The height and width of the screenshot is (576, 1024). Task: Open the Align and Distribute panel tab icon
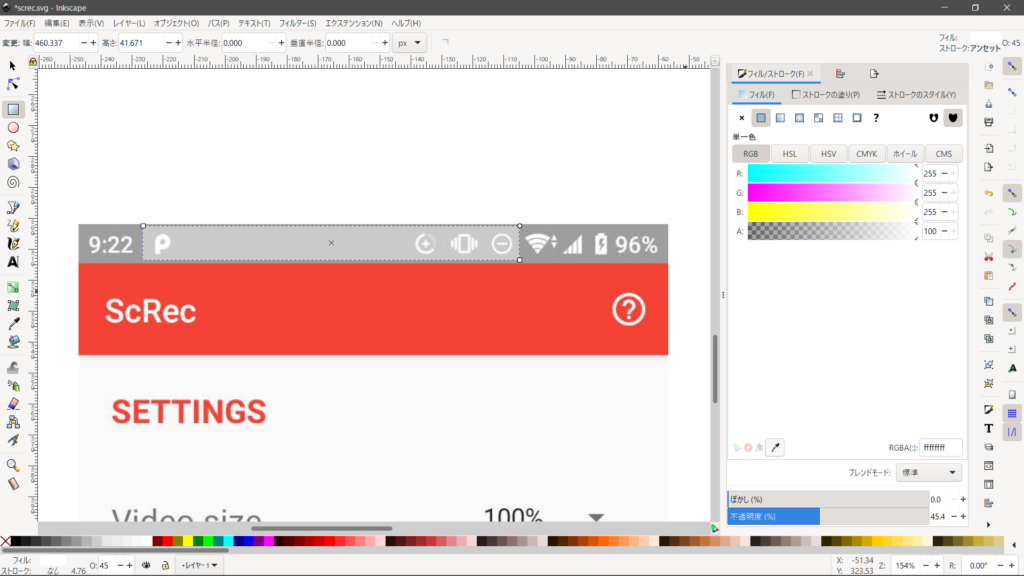tap(840, 74)
